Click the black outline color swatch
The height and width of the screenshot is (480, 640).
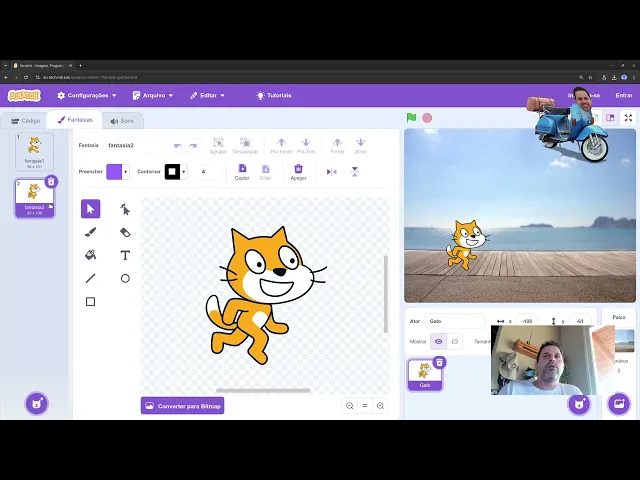tap(172, 172)
